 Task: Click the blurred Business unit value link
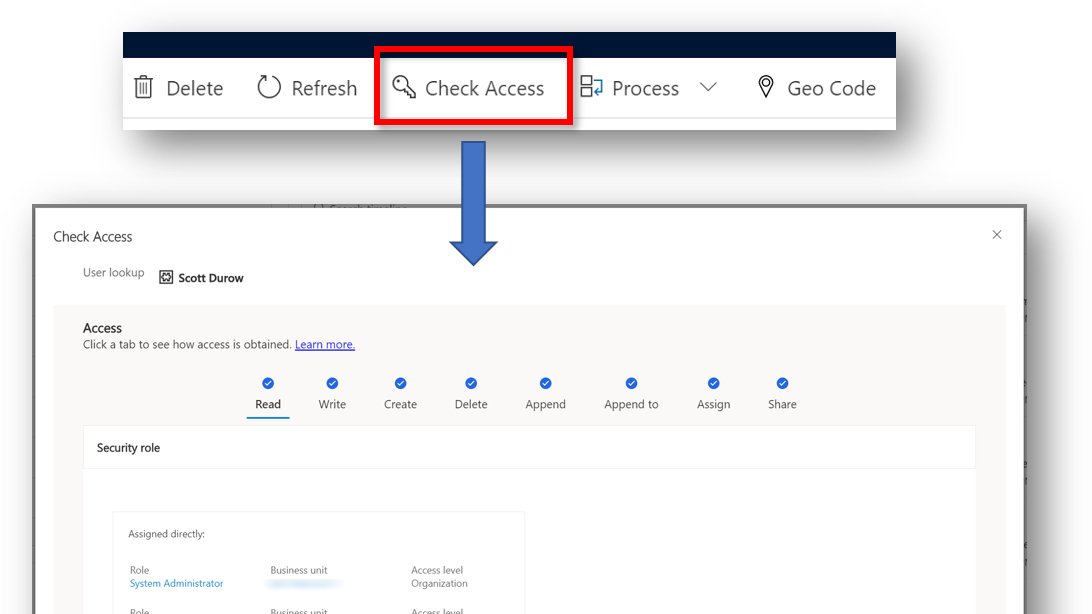(x=304, y=583)
